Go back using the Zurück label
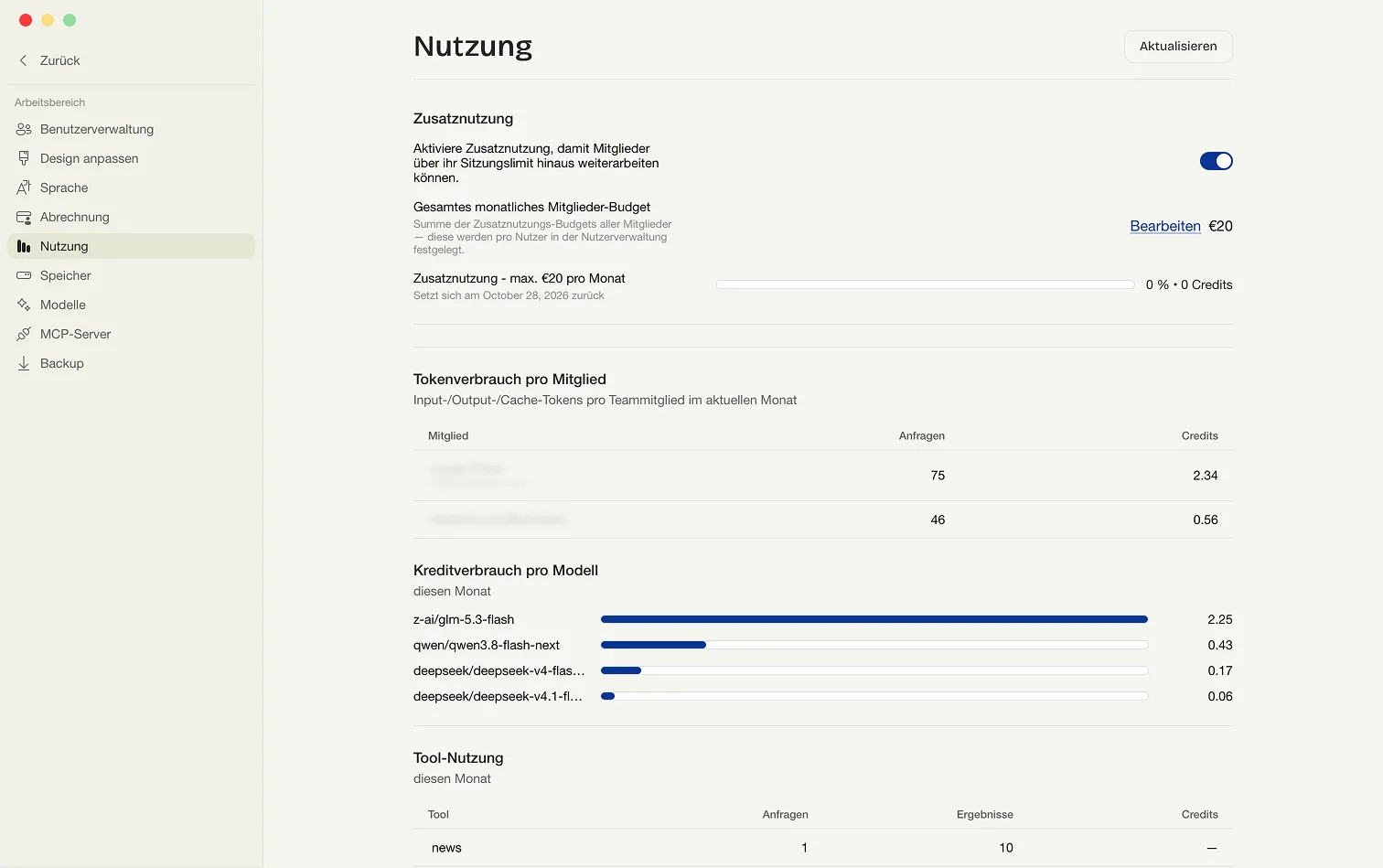 point(60,60)
